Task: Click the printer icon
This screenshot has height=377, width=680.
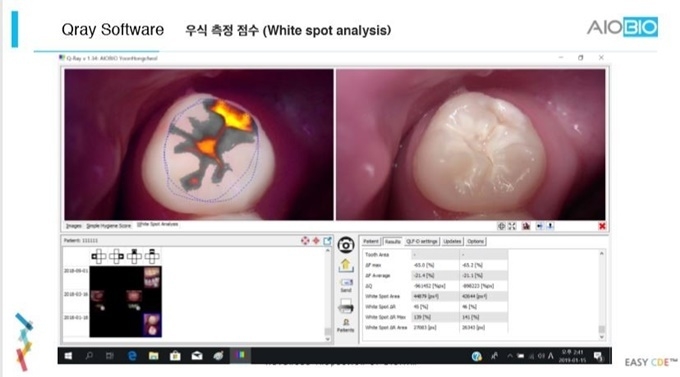Action: tap(345, 306)
